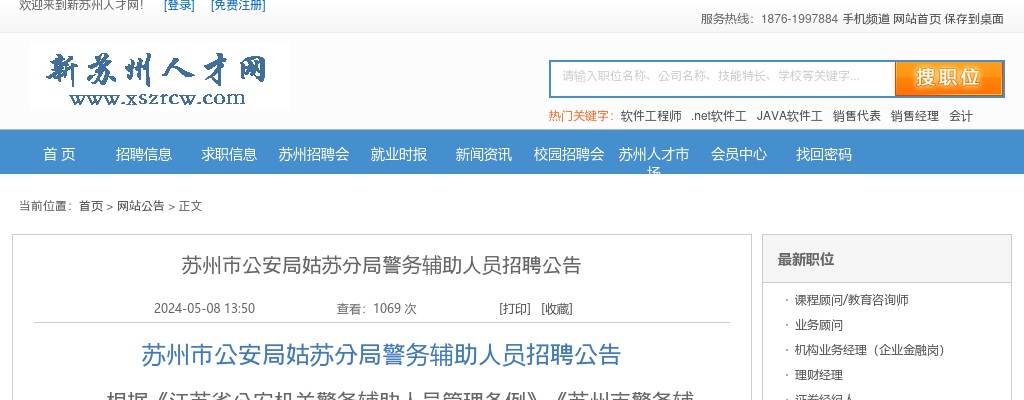This screenshot has width=1024, height=400.
Task: Click the orange 搜职位 search button
Action: click(948, 78)
